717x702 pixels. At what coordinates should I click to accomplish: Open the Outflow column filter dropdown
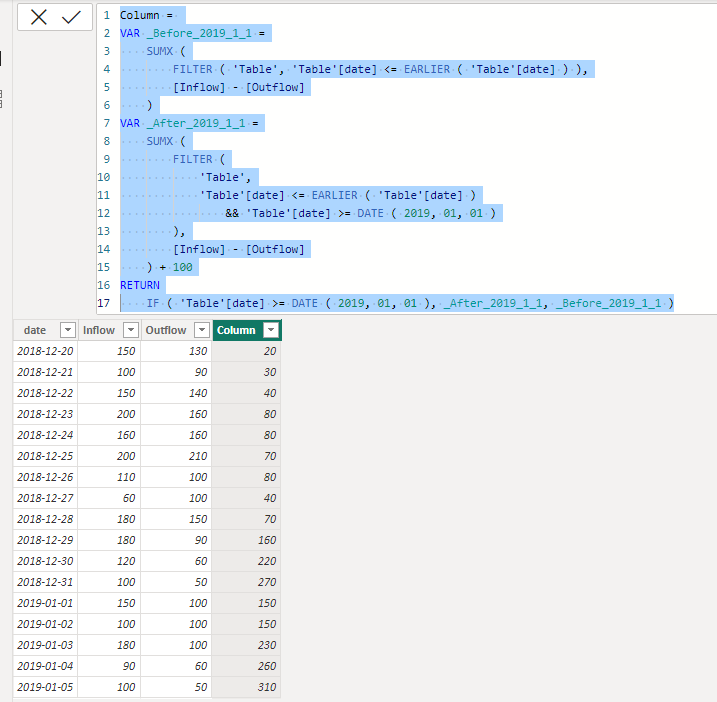[202, 330]
